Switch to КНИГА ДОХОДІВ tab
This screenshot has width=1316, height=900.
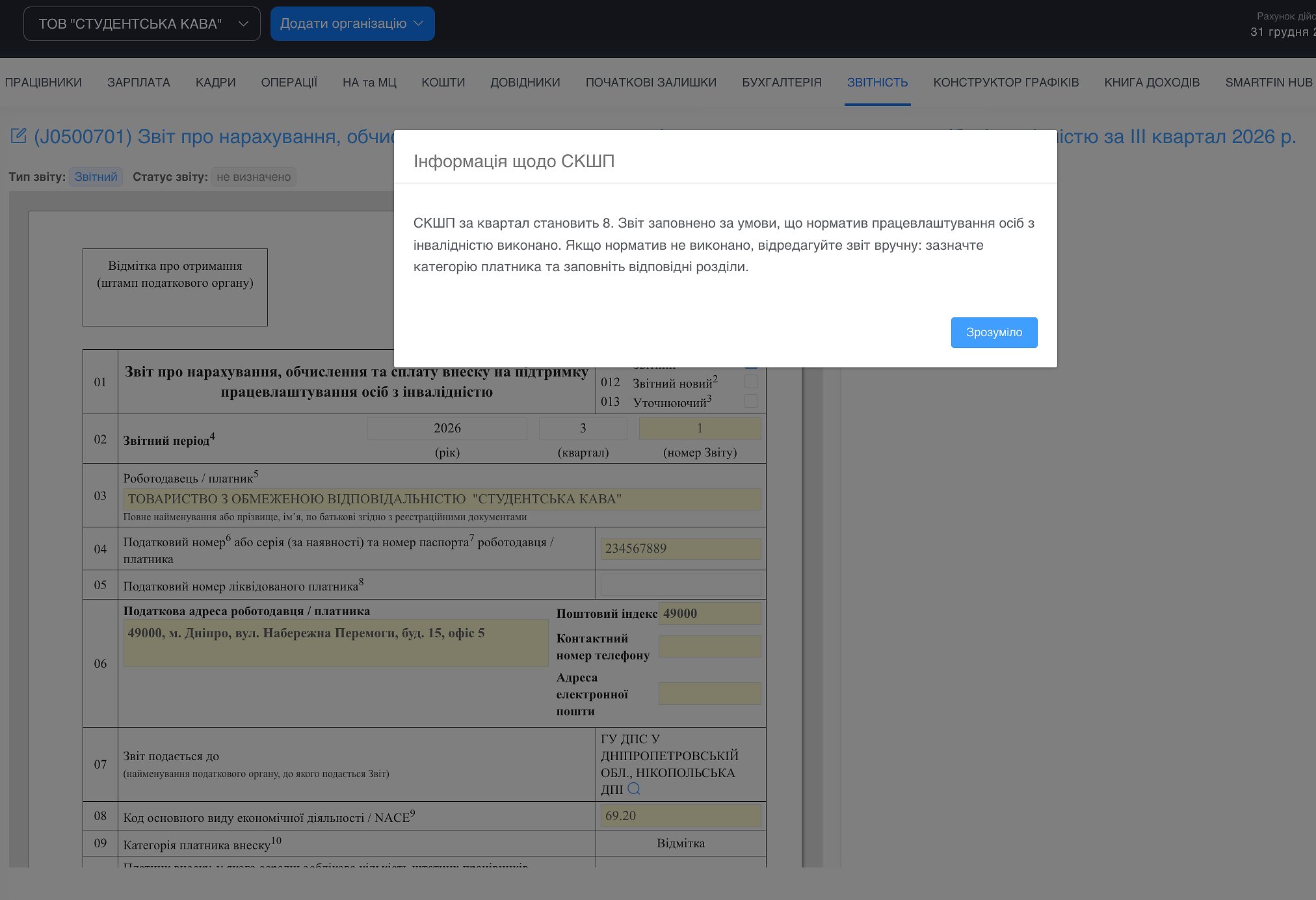point(1152,83)
